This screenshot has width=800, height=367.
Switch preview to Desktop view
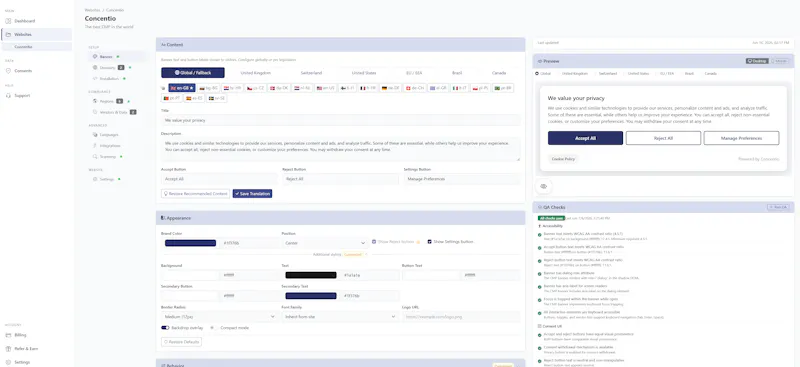click(x=757, y=61)
